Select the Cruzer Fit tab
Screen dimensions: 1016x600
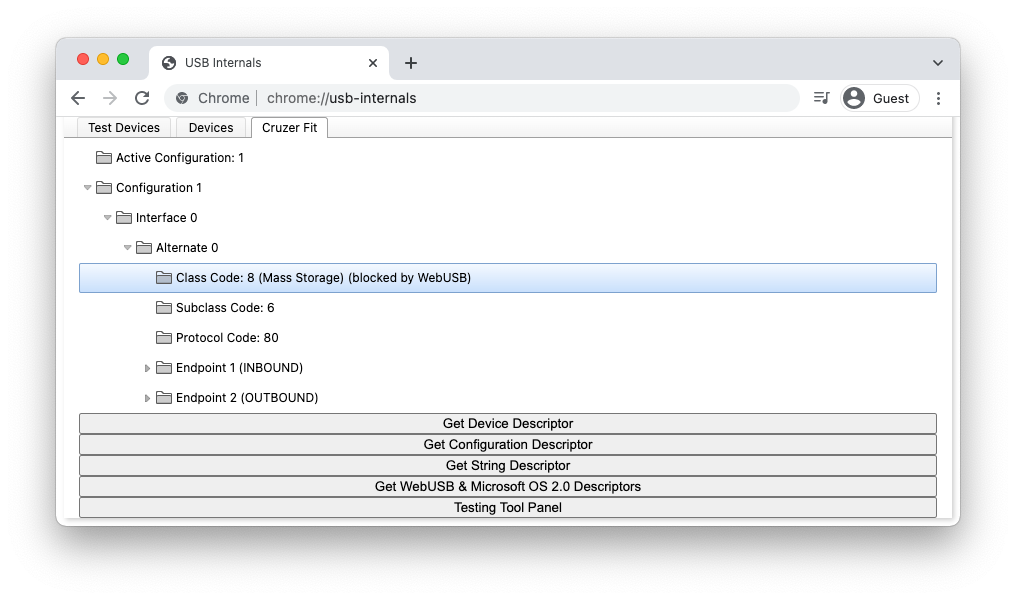pyautogui.click(x=290, y=128)
